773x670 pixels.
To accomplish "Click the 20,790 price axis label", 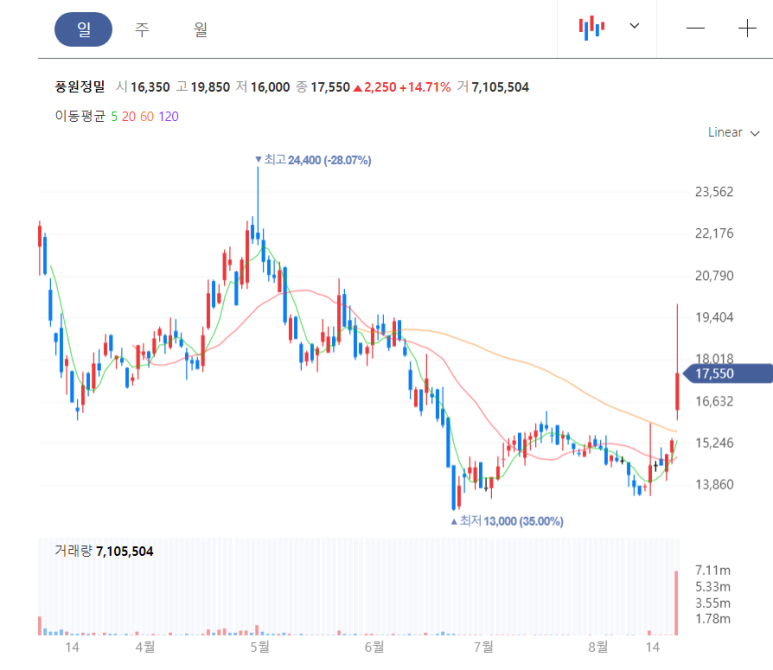I will pos(714,276).
